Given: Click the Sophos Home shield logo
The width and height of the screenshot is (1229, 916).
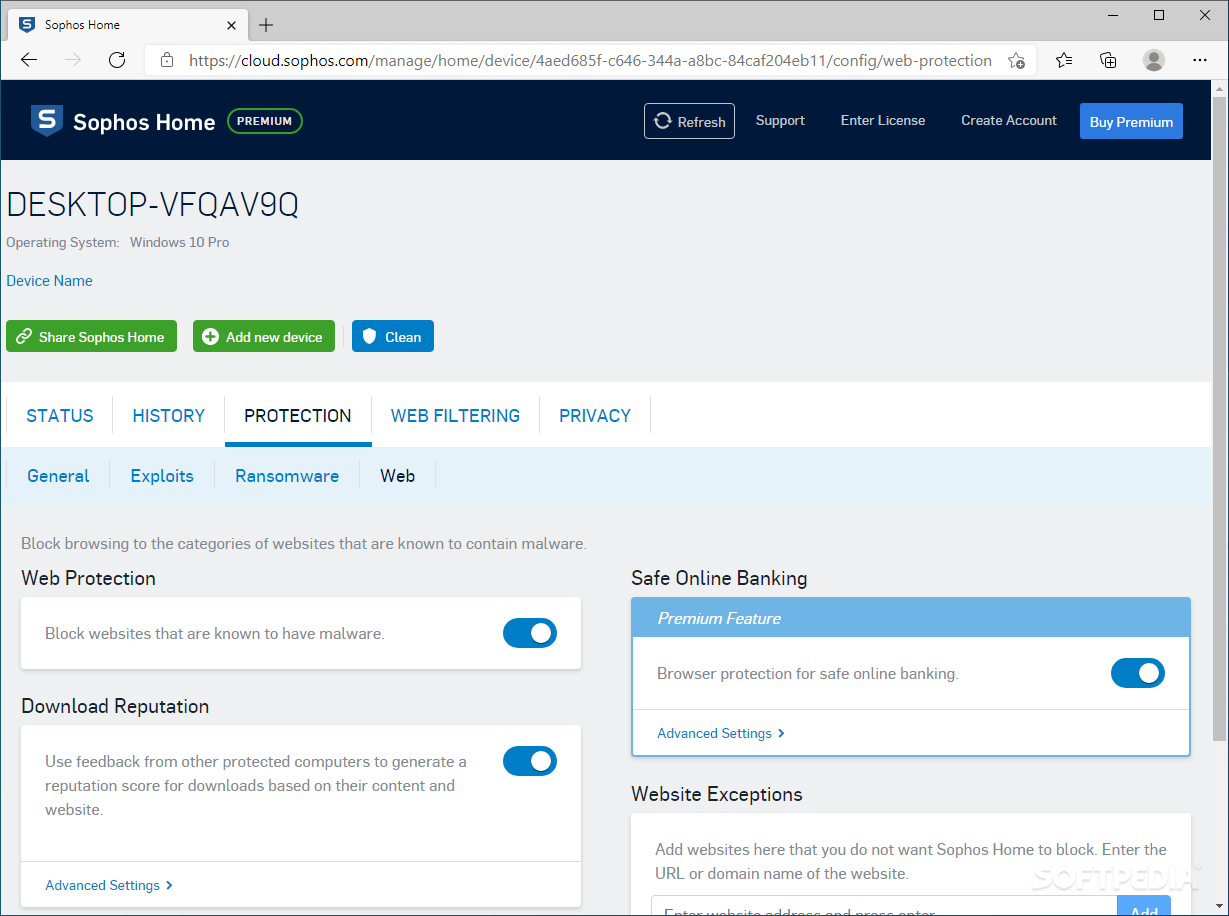Looking at the screenshot, I should click(x=46, y=121).
